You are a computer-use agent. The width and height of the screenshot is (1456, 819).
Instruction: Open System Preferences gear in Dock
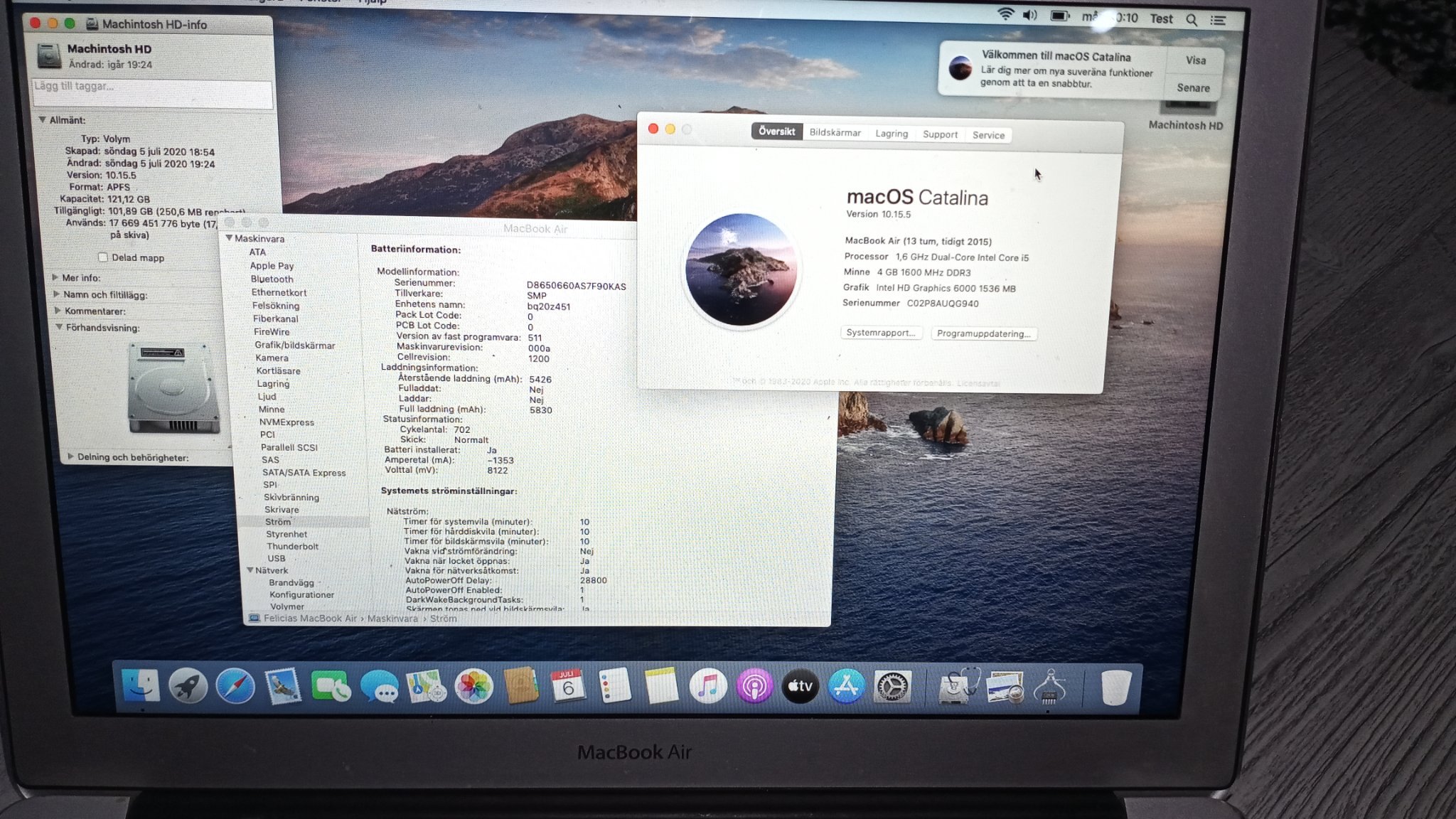(x=892, y=687)
